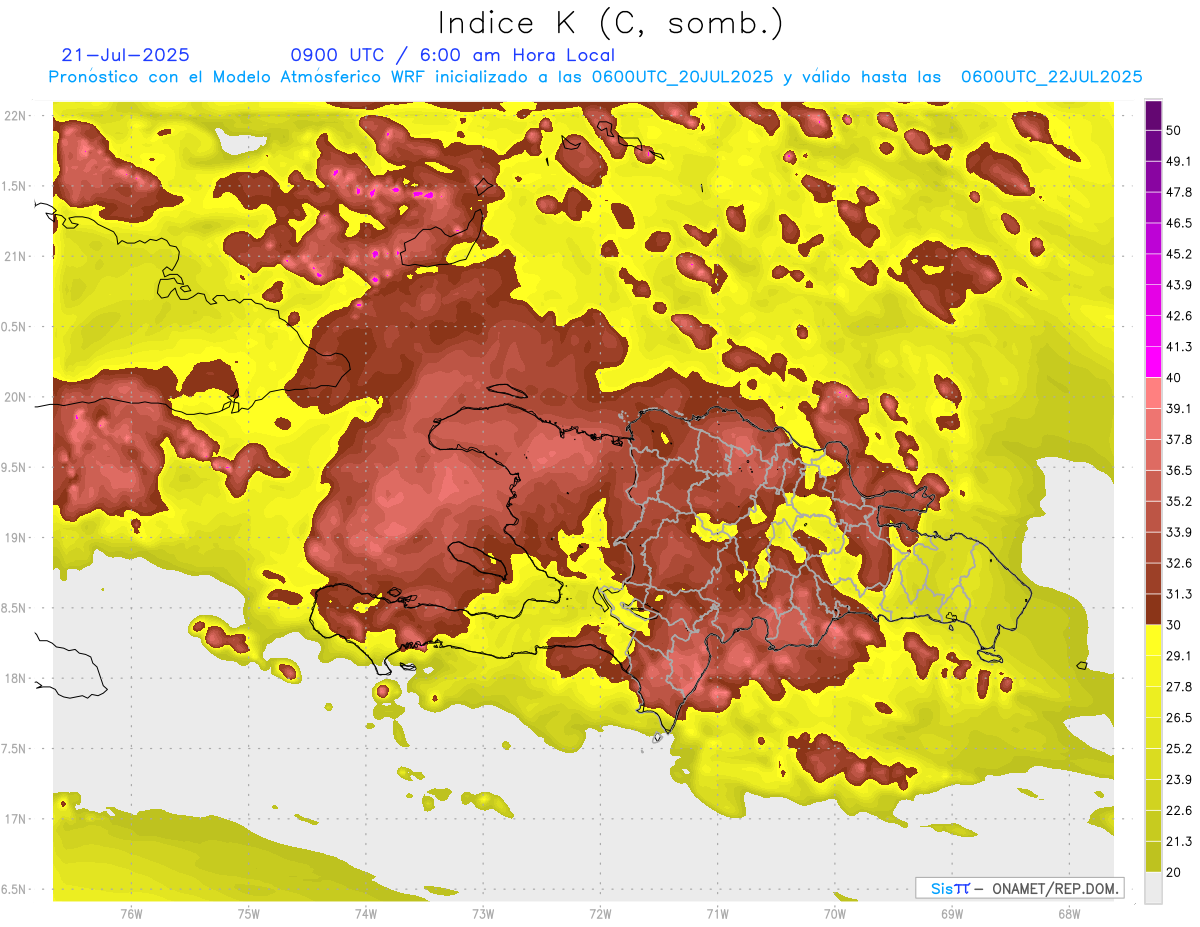Click the colorbar value "23.9"
The height and width of the screenshot is (927, 1200).
1179,779
